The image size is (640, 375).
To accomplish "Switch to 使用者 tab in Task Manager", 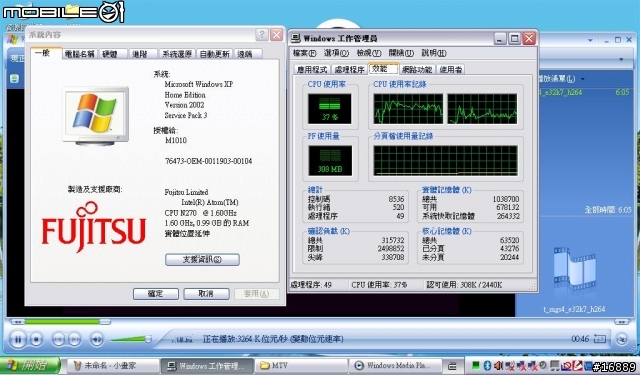I will coord(451,69).
